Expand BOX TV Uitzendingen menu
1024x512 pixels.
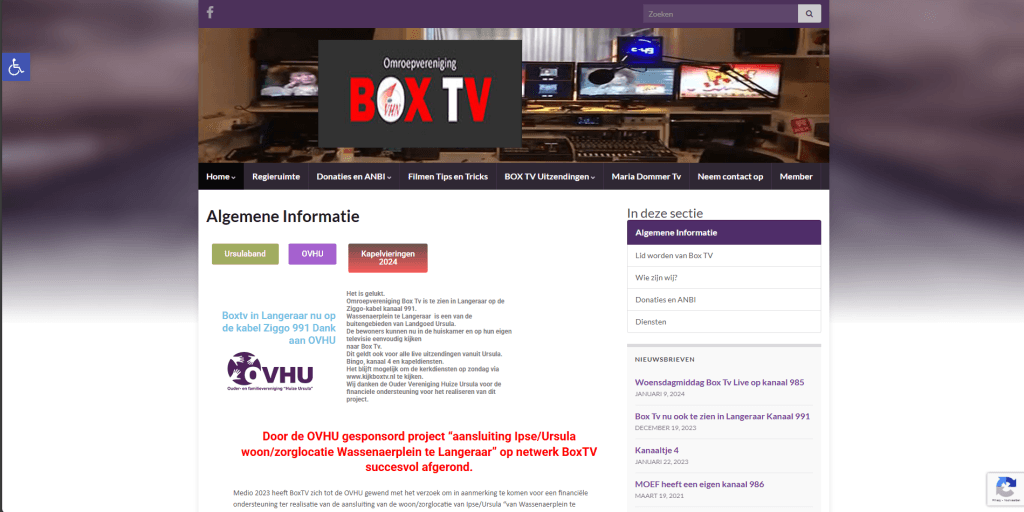pyautogui.click(x=549, y=177)
